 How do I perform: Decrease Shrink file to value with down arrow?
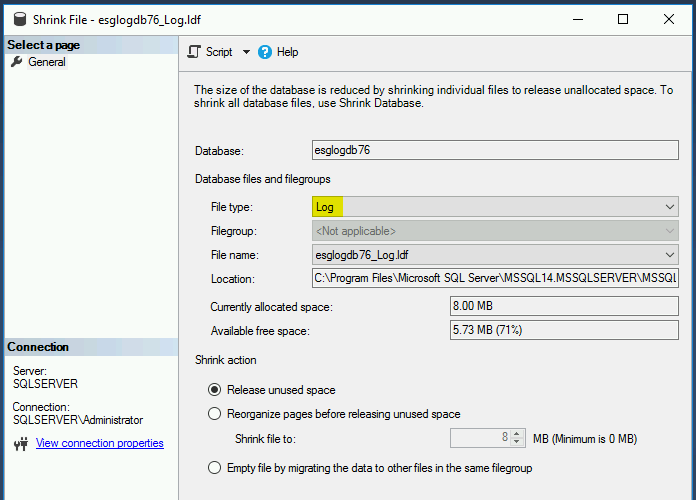point(517,442)
